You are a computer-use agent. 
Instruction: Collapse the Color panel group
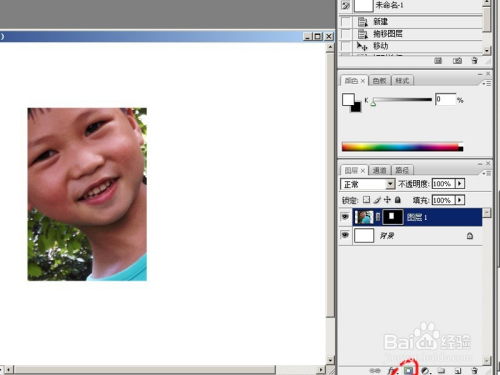click(480, 74)
